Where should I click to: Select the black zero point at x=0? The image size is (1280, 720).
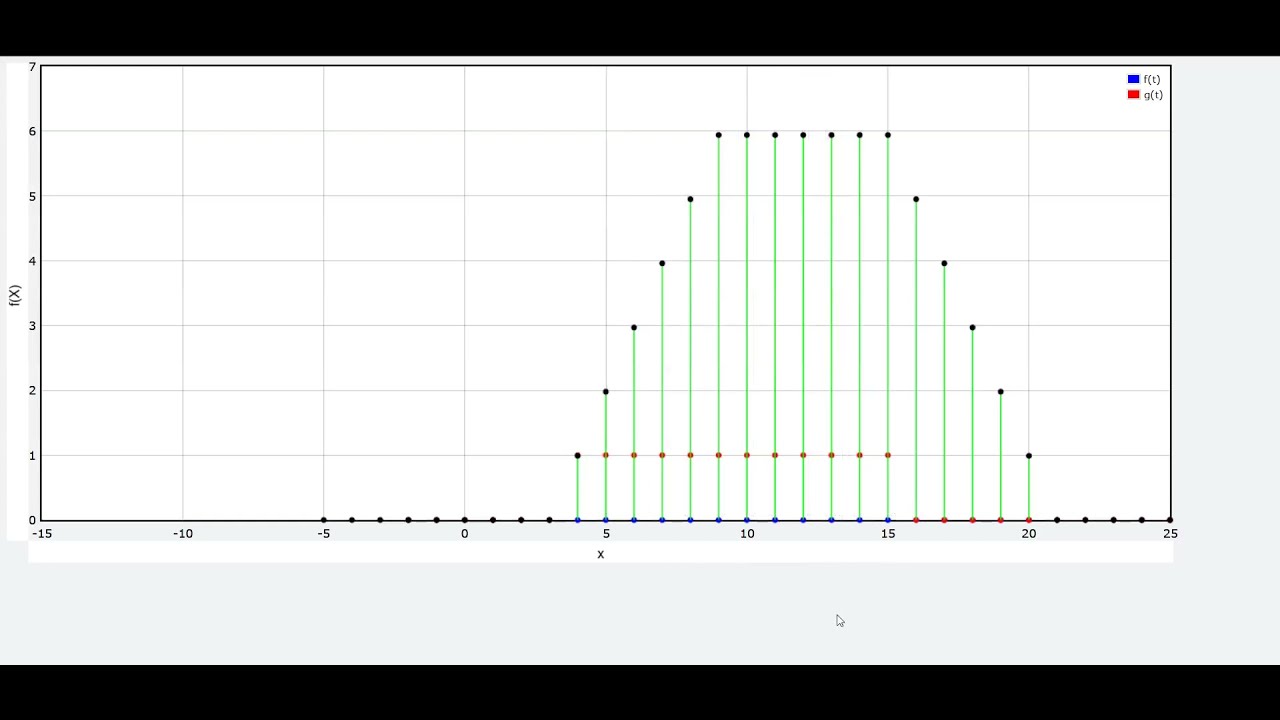(465, 520)
